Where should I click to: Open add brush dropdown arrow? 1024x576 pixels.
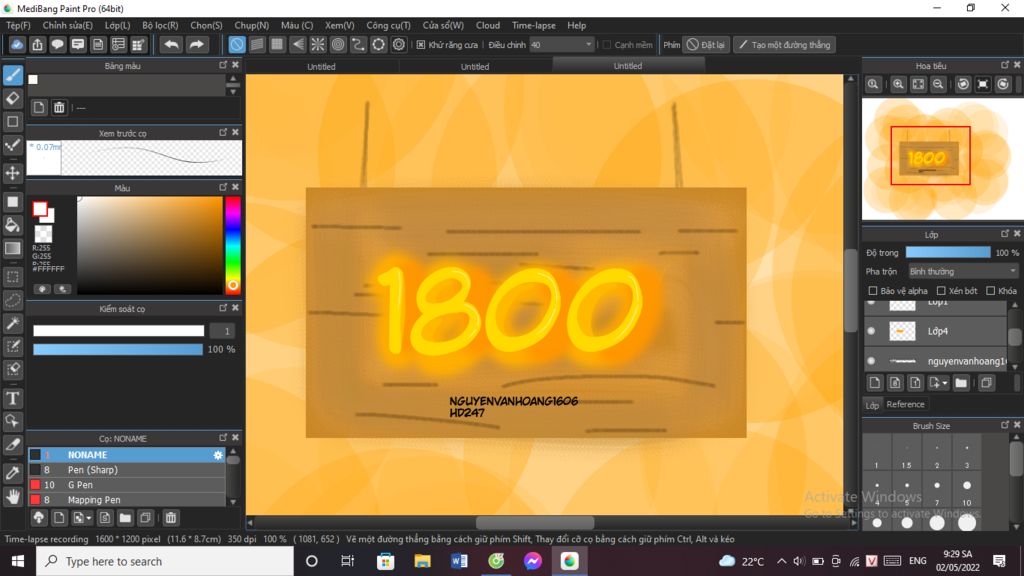[x=89, y=519]
